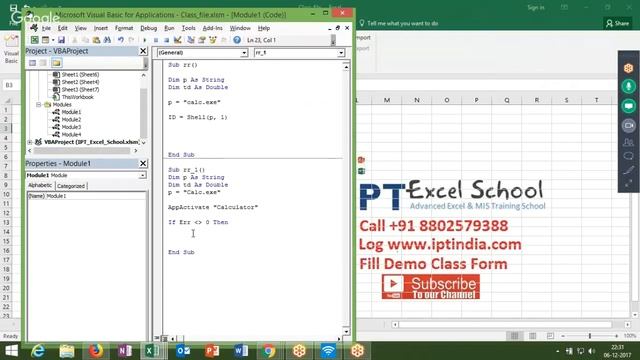Click Excel zoom in plus button
Image resolution: width=640 pixels, height=360 pixels.
(x=616, y=336)
